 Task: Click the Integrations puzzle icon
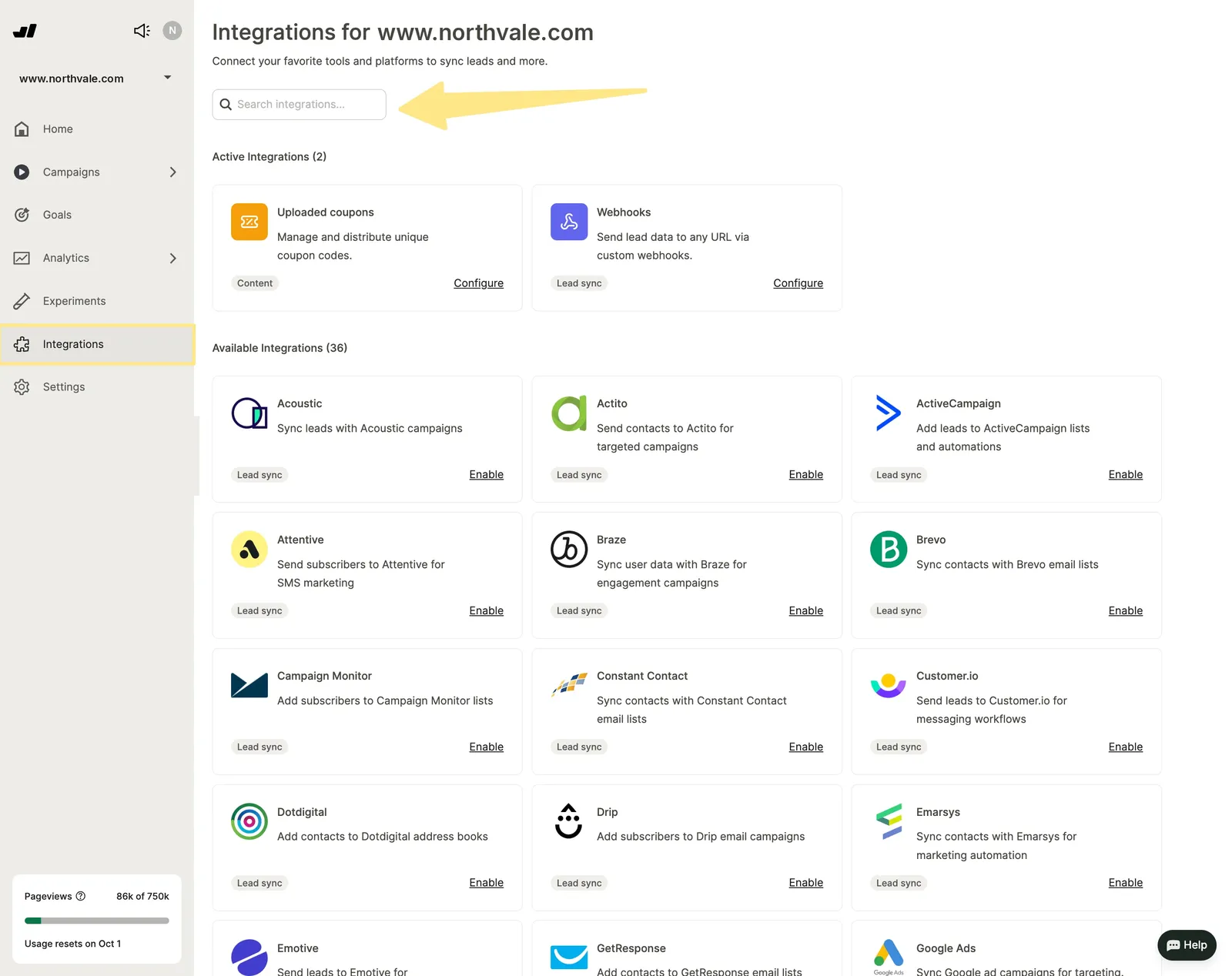point(22,344)
